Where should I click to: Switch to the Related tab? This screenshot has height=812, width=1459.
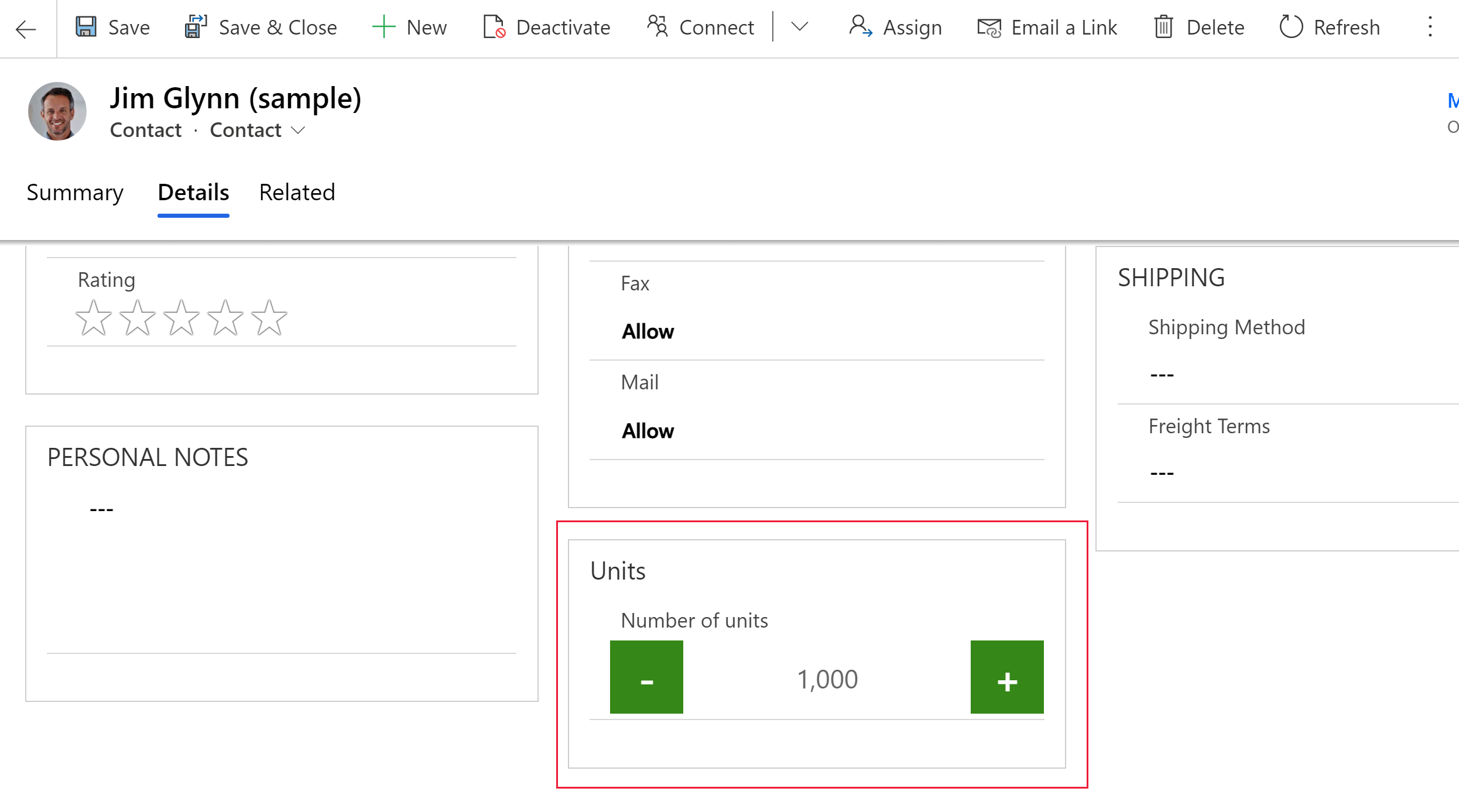pos(296,191)
